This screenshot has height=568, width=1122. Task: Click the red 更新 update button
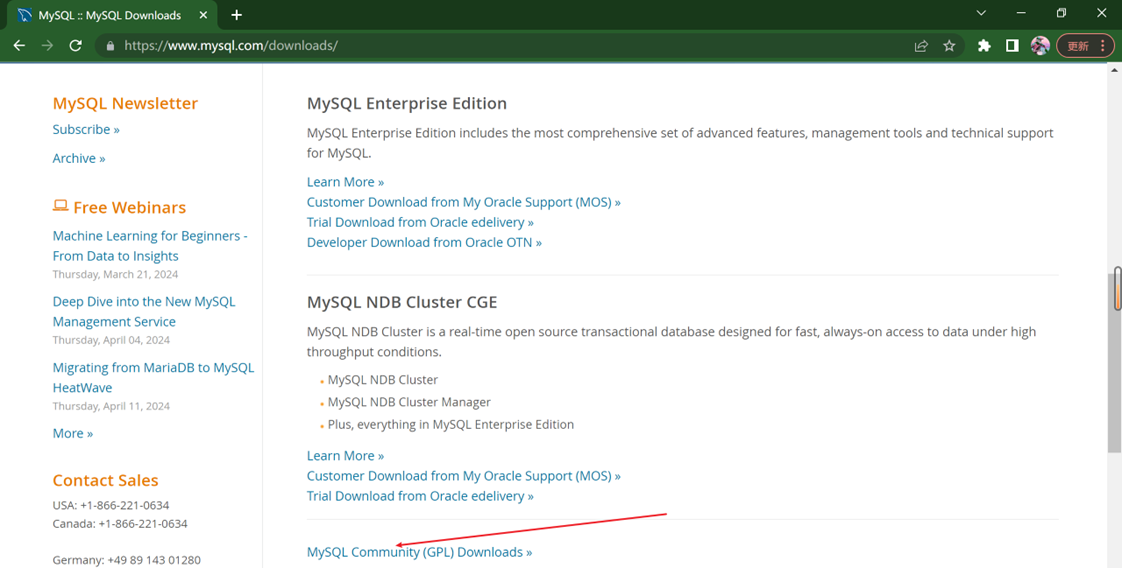pos(1085,46)
